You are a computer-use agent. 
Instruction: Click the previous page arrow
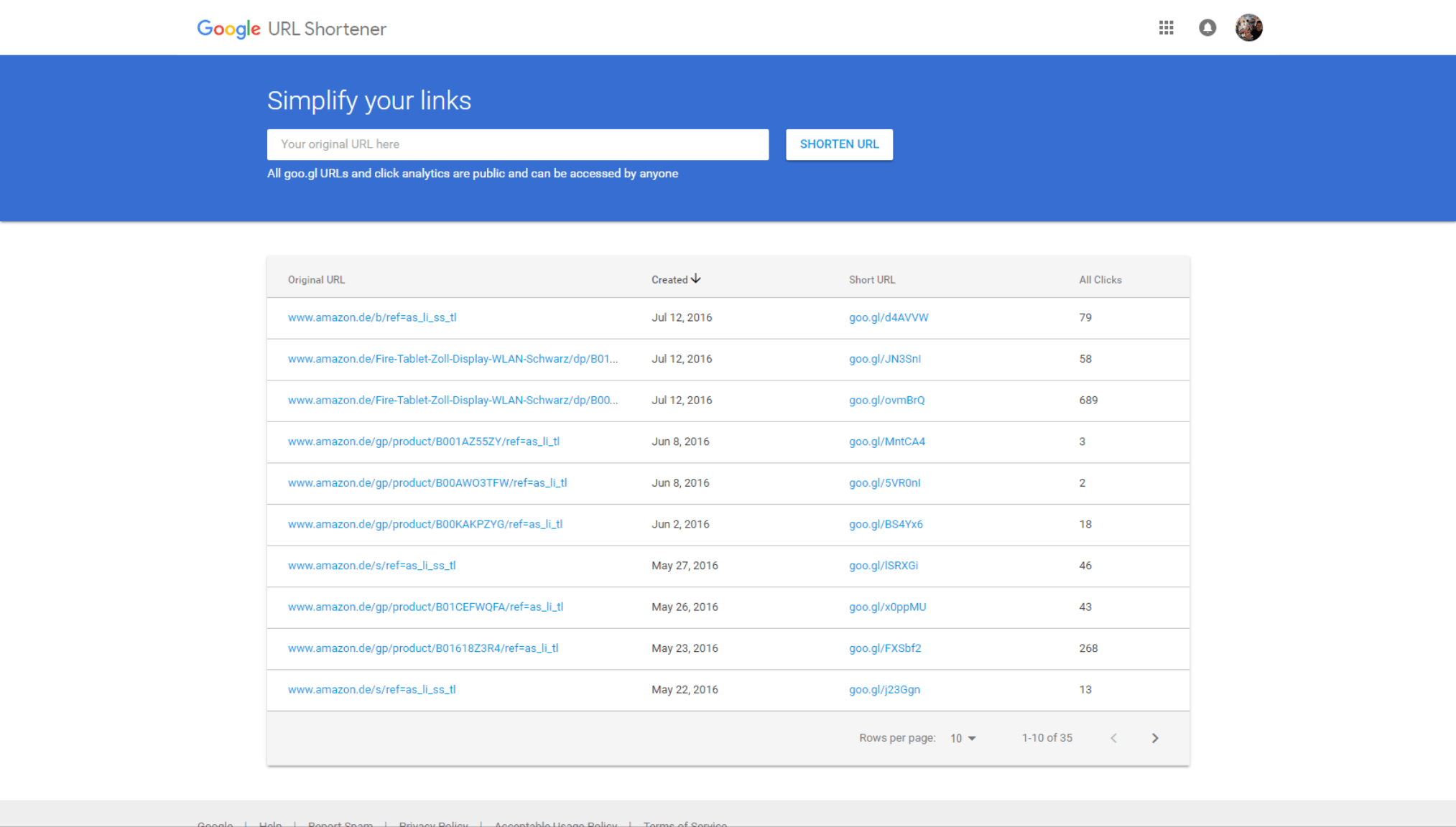[x=1113, y=738]
